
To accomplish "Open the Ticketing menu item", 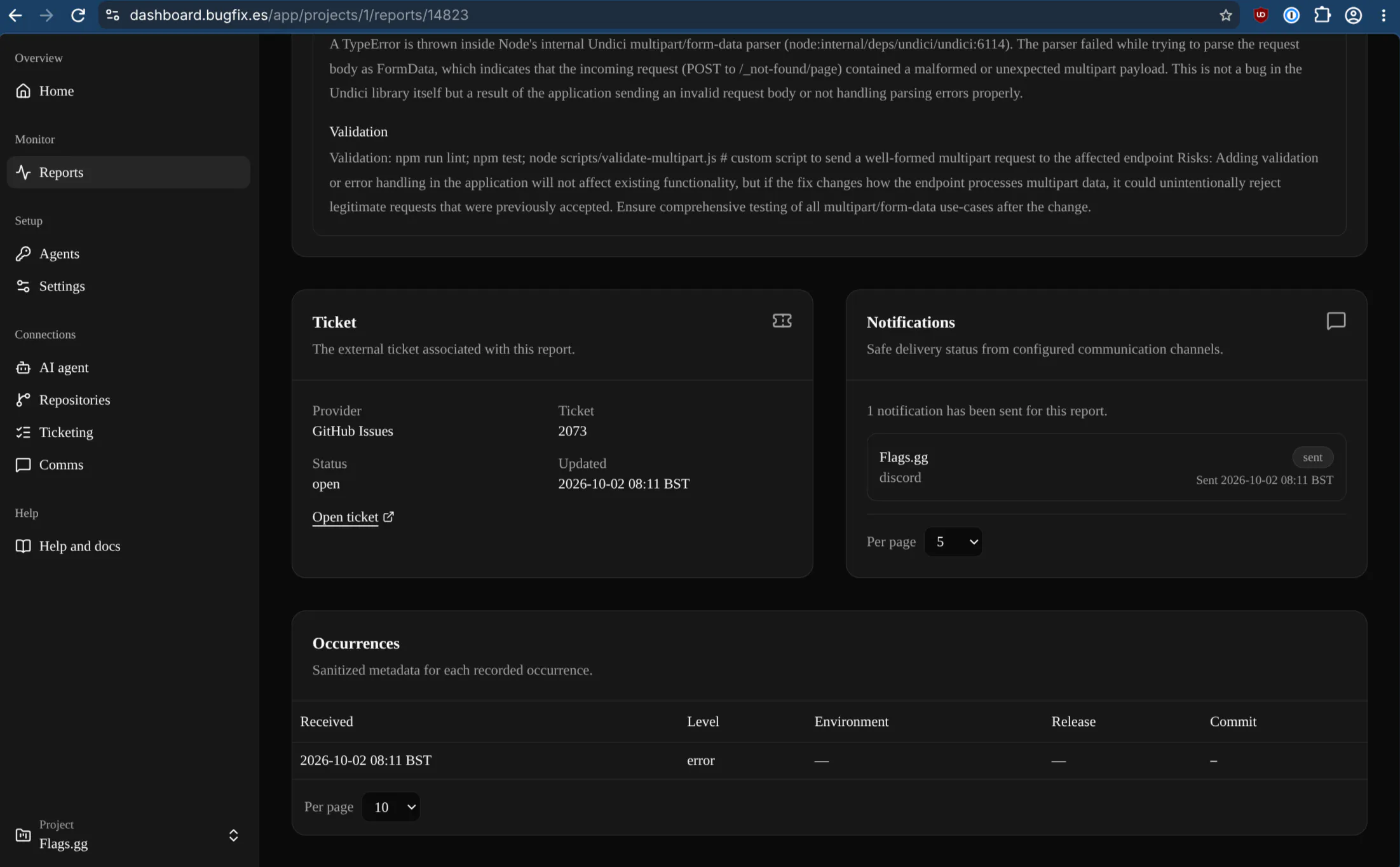I will coord(128,432).
